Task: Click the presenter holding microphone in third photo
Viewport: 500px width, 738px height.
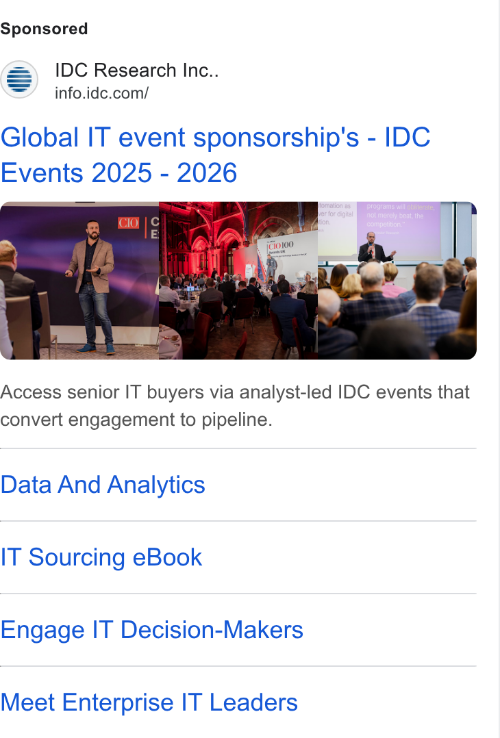Action: point(374,248)
